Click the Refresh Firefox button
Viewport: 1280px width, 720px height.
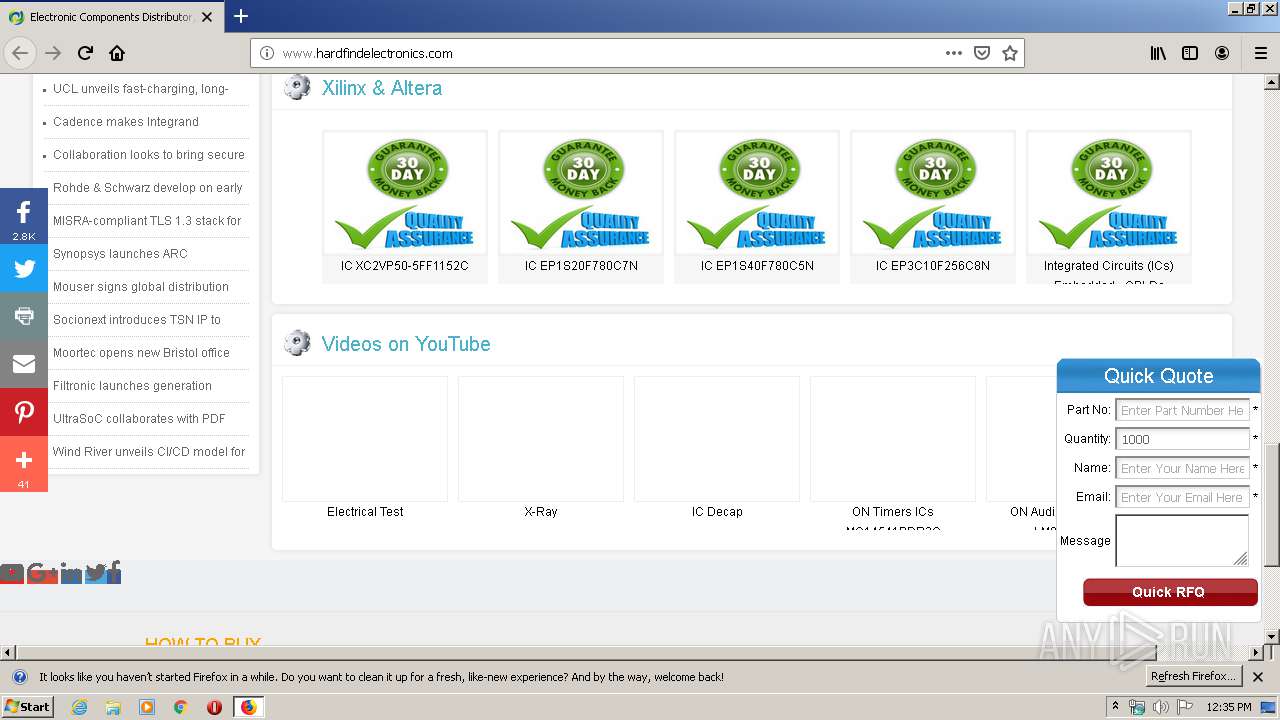point(1194,677)
